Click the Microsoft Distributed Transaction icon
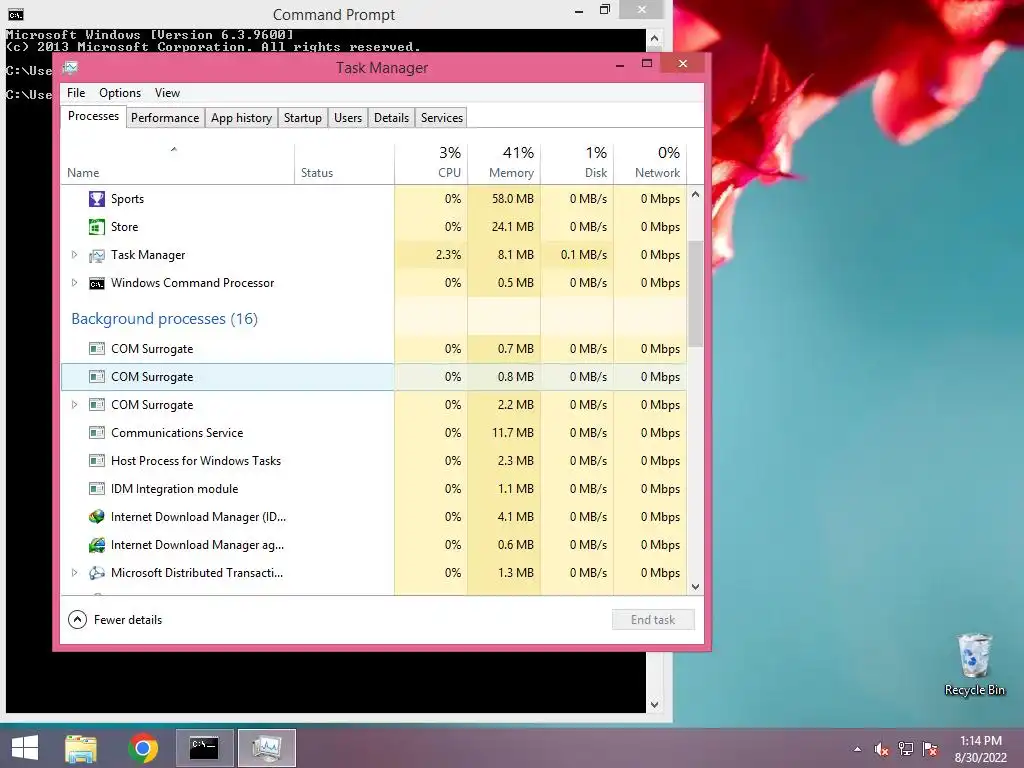Screen dimensions: 1024x768 click(97, 573)
